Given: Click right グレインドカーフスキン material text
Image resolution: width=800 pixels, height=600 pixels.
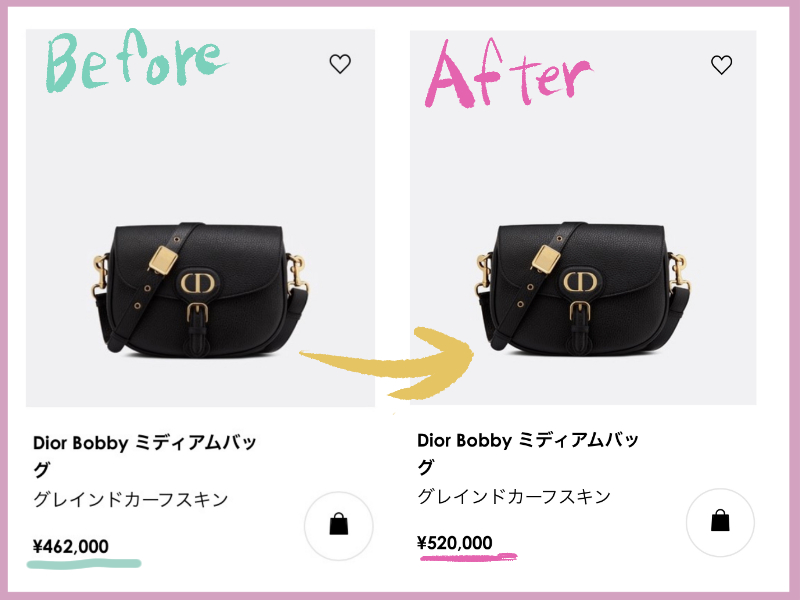Looking at the screenshot, I should point(514,496).
